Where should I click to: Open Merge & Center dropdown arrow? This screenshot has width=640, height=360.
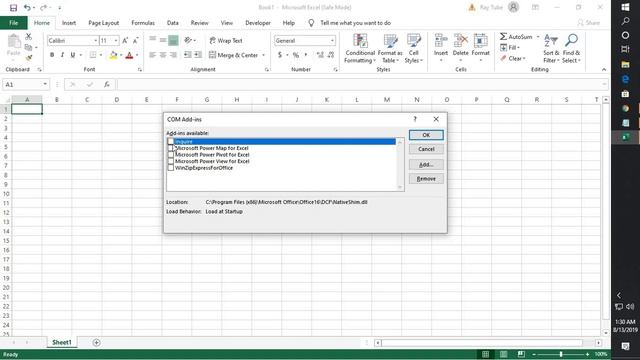(x=263, y=55)
